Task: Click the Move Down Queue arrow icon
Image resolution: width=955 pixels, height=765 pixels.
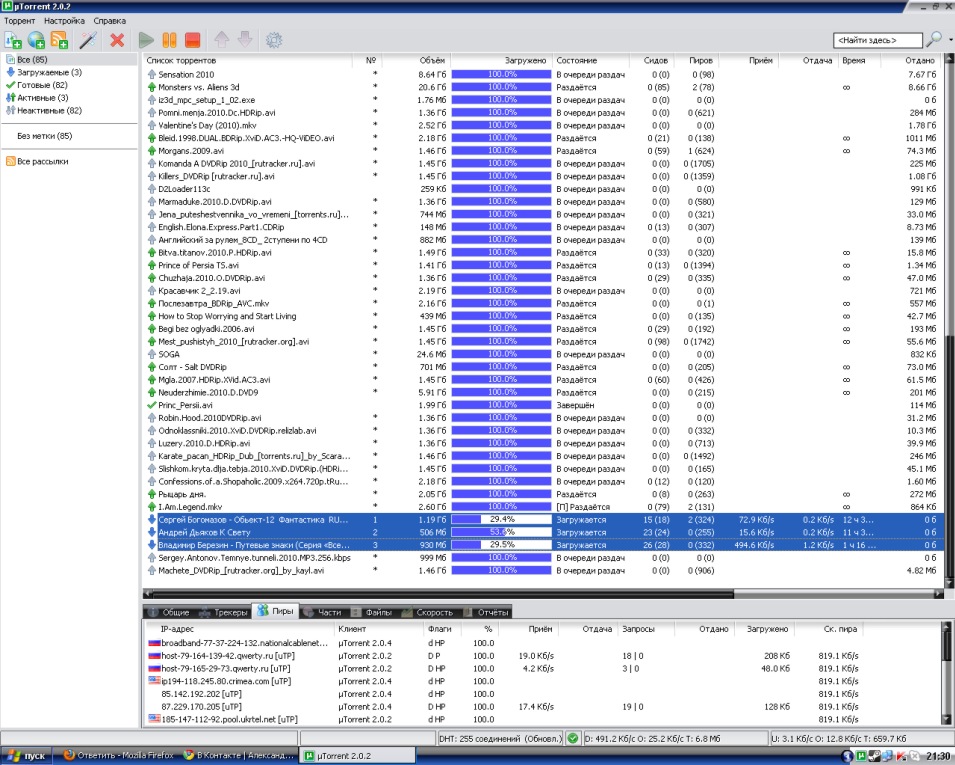Action: pyautogui.click(x=245, y=40)
